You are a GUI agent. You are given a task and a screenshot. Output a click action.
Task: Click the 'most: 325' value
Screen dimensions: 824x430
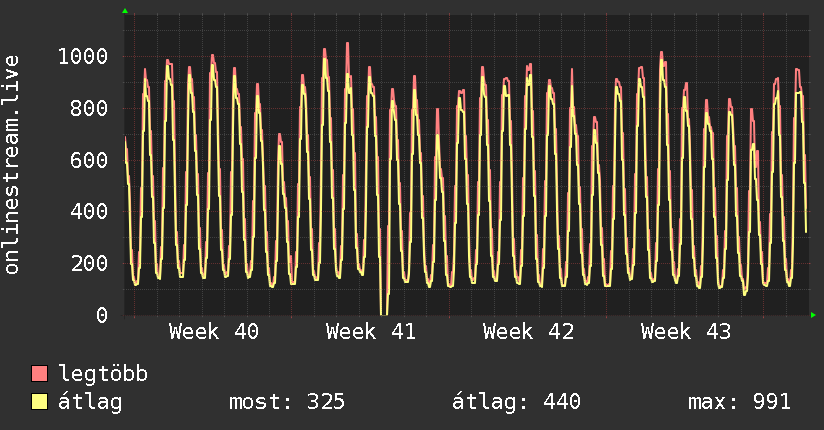[287, 402]
